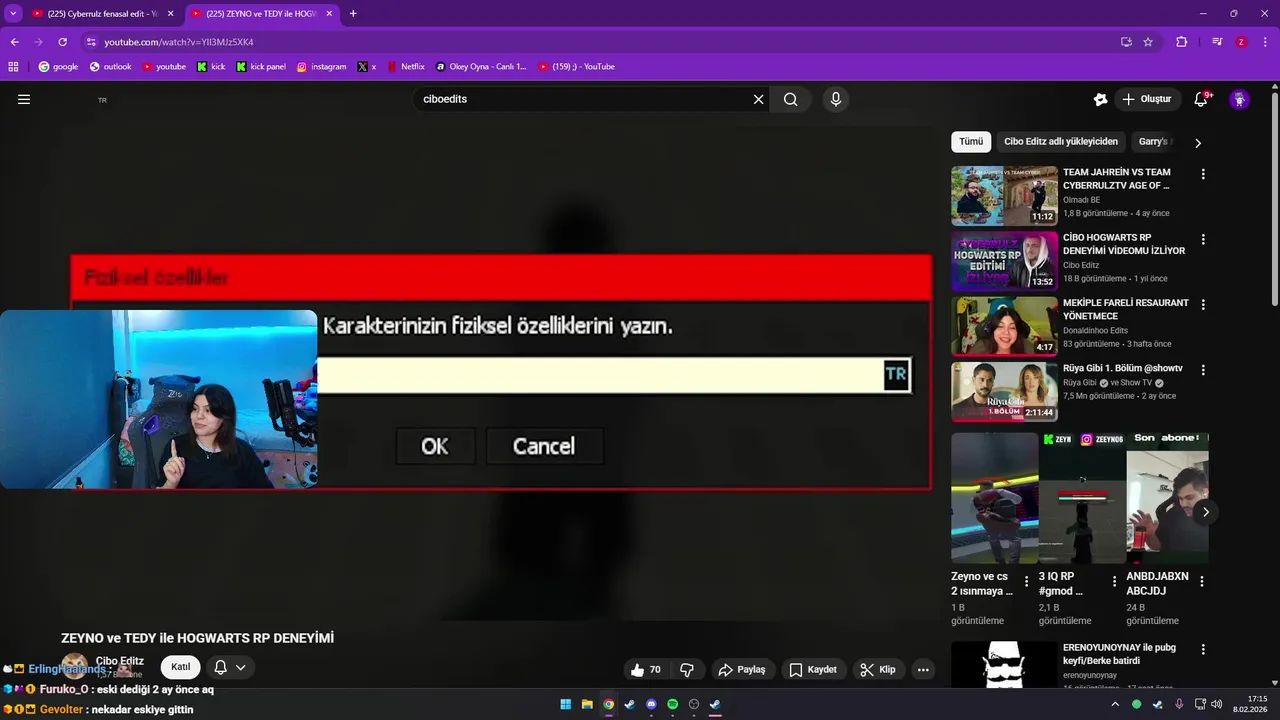The image size is (1280, 720).
Task: Close the Cyberrulz fenasal edit tab
Action: [x=171, y=14]
